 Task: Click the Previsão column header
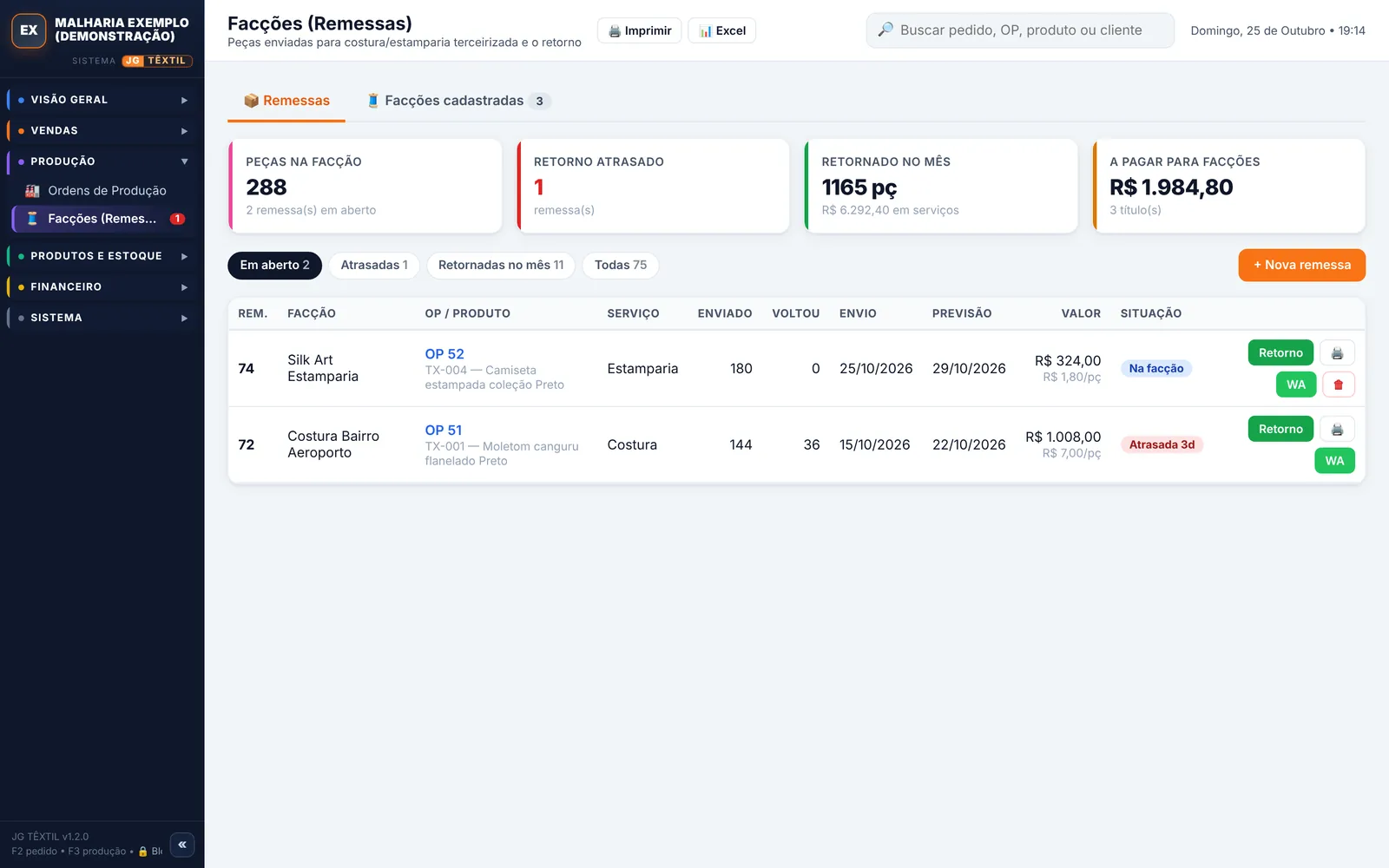click(x=962, y=314)
